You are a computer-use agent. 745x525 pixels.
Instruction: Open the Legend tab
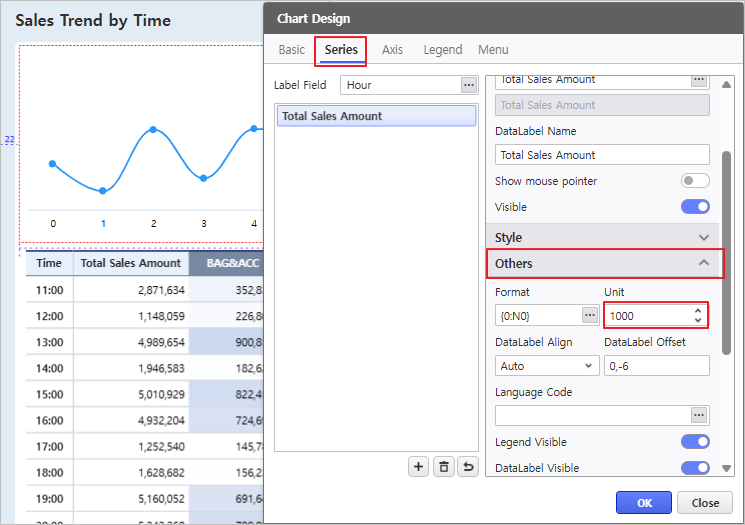coord(442,50)
